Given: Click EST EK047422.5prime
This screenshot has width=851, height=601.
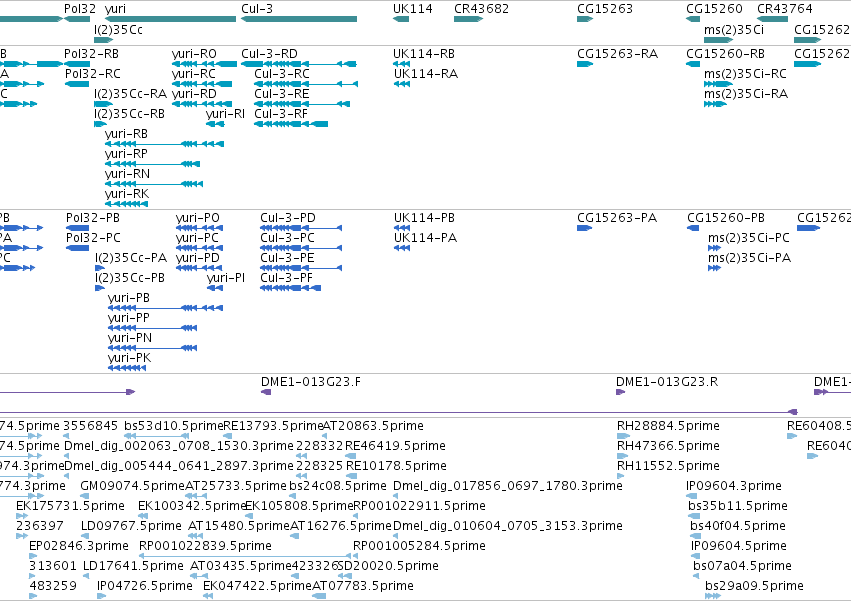Looking at the screenshot, I should pos(257,586).
